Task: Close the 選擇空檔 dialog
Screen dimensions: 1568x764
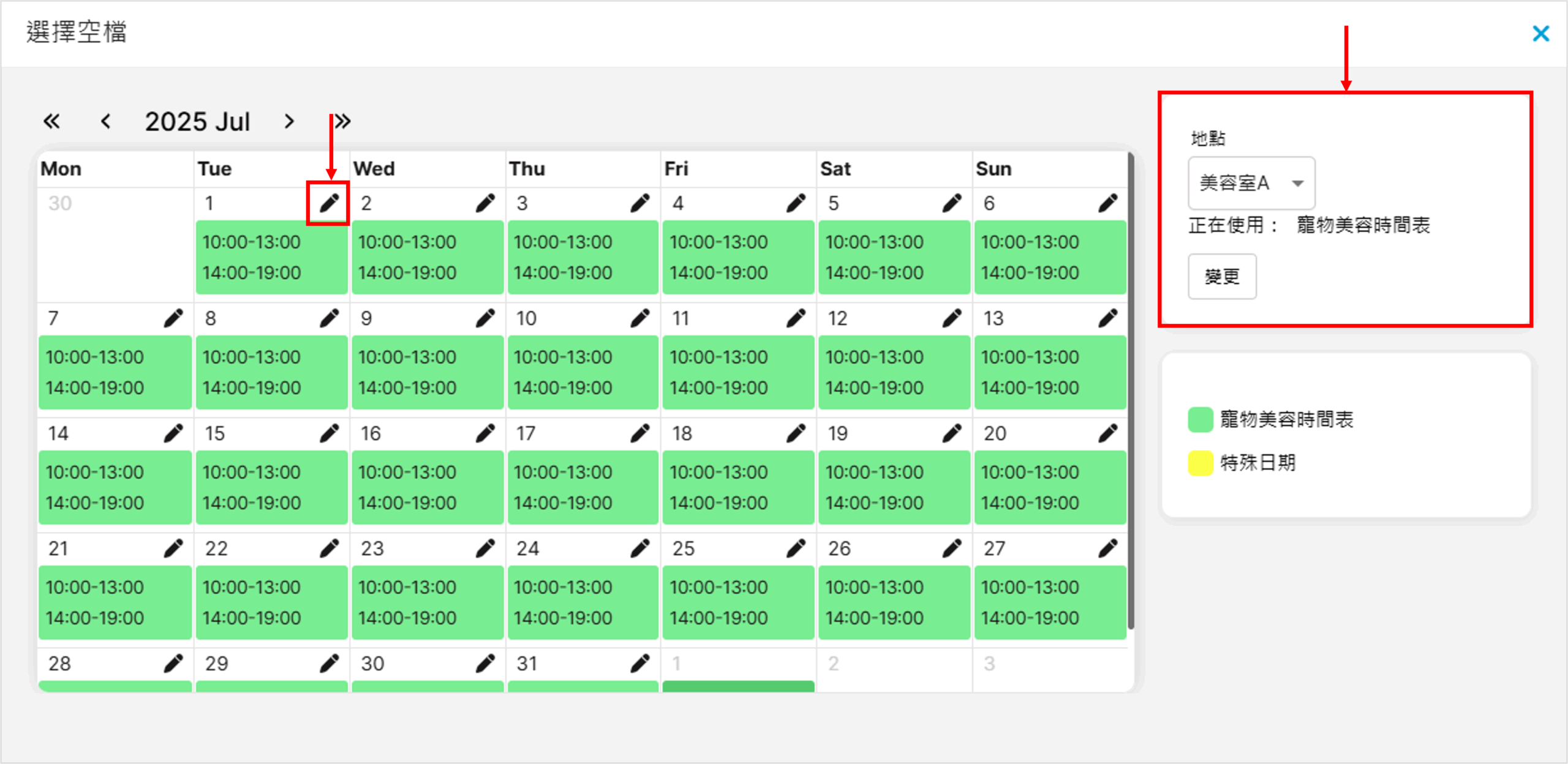Action: click(x=1540, y=33)
